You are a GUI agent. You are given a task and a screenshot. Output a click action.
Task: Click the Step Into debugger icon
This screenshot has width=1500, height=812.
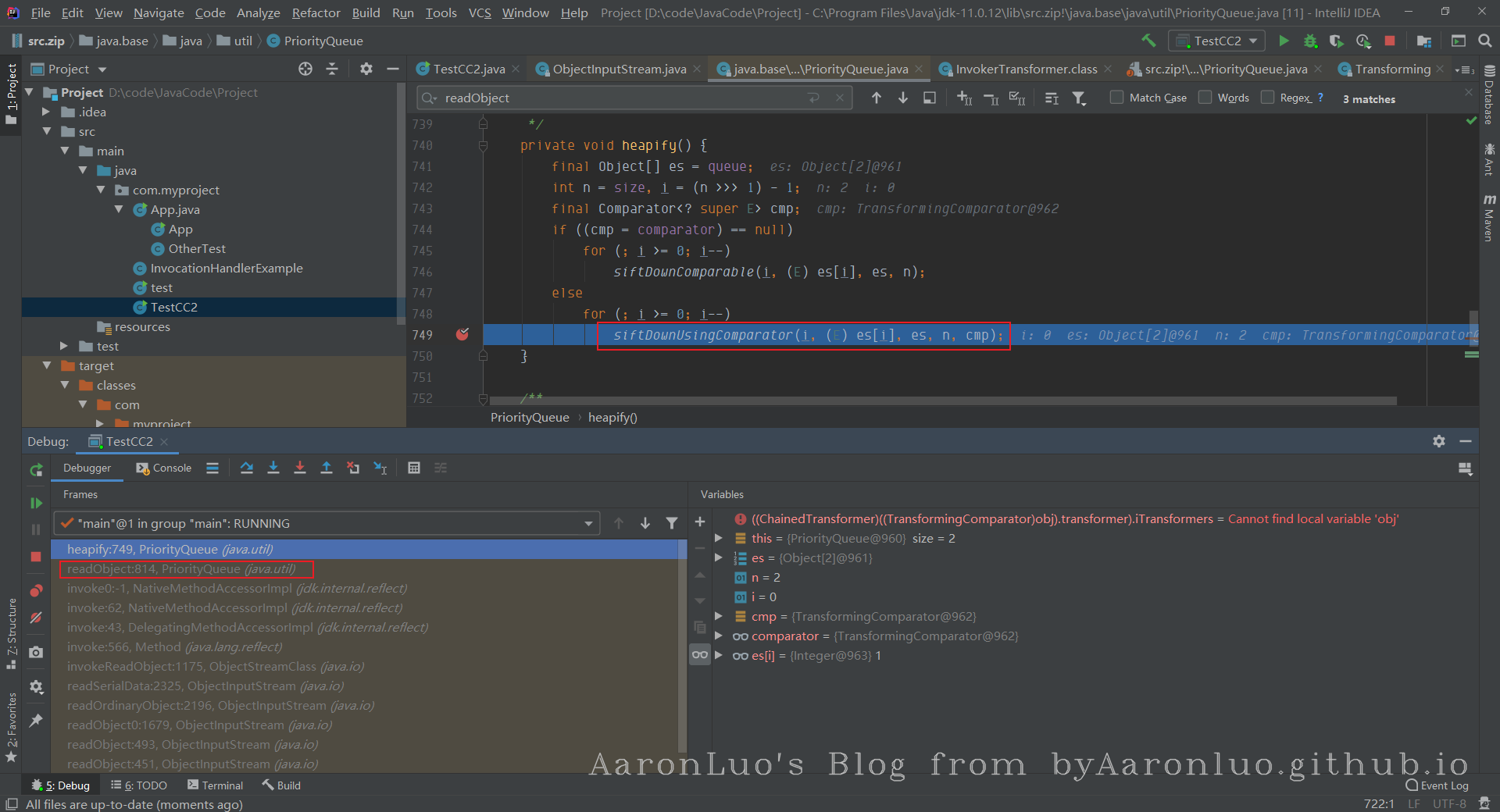pos(273,468)
